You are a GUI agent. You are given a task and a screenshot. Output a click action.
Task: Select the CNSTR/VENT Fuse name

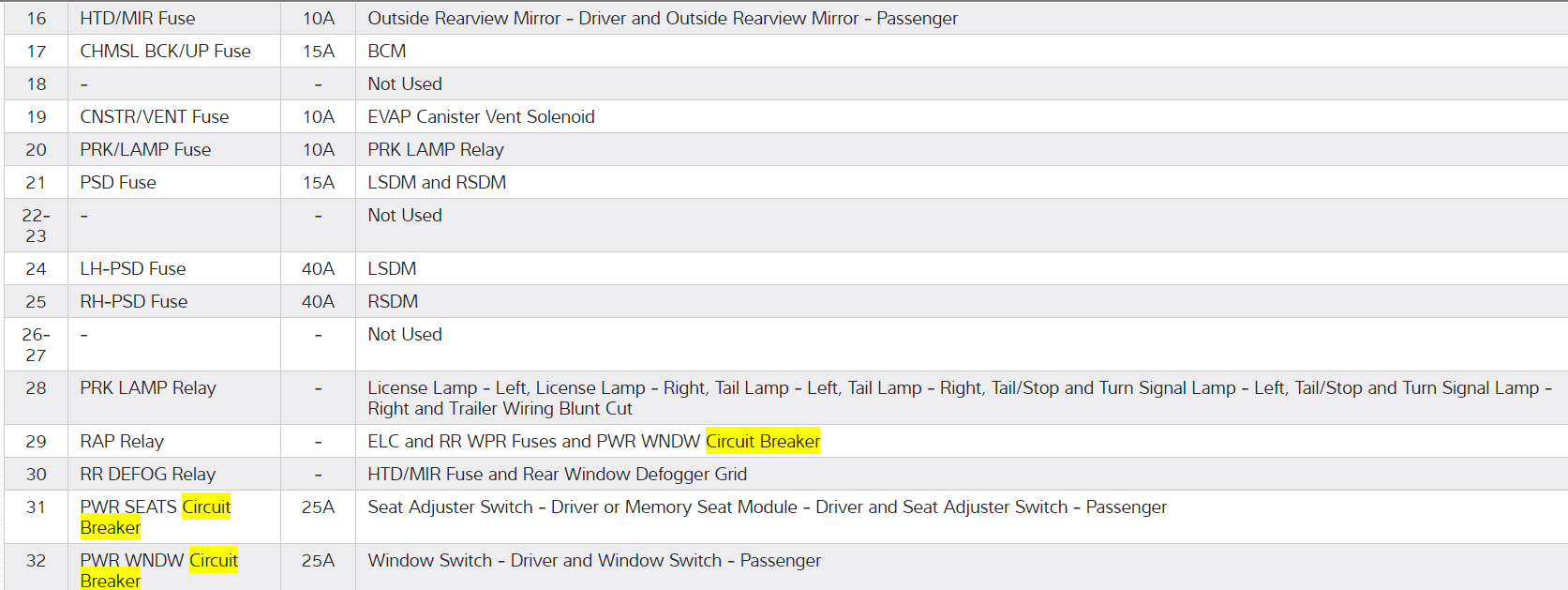[155, 117]
